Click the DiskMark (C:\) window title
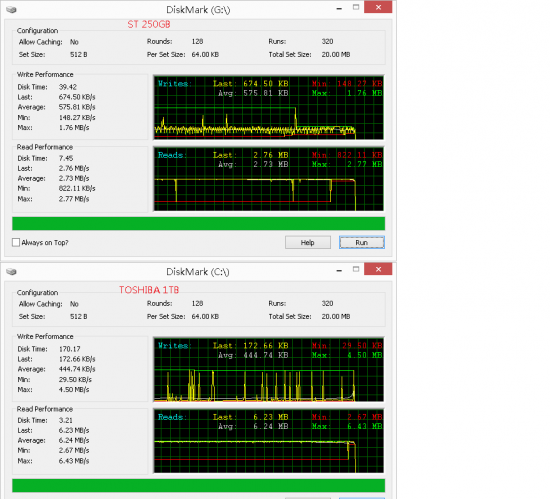550x499 pixels. click(x=198, y=272)
